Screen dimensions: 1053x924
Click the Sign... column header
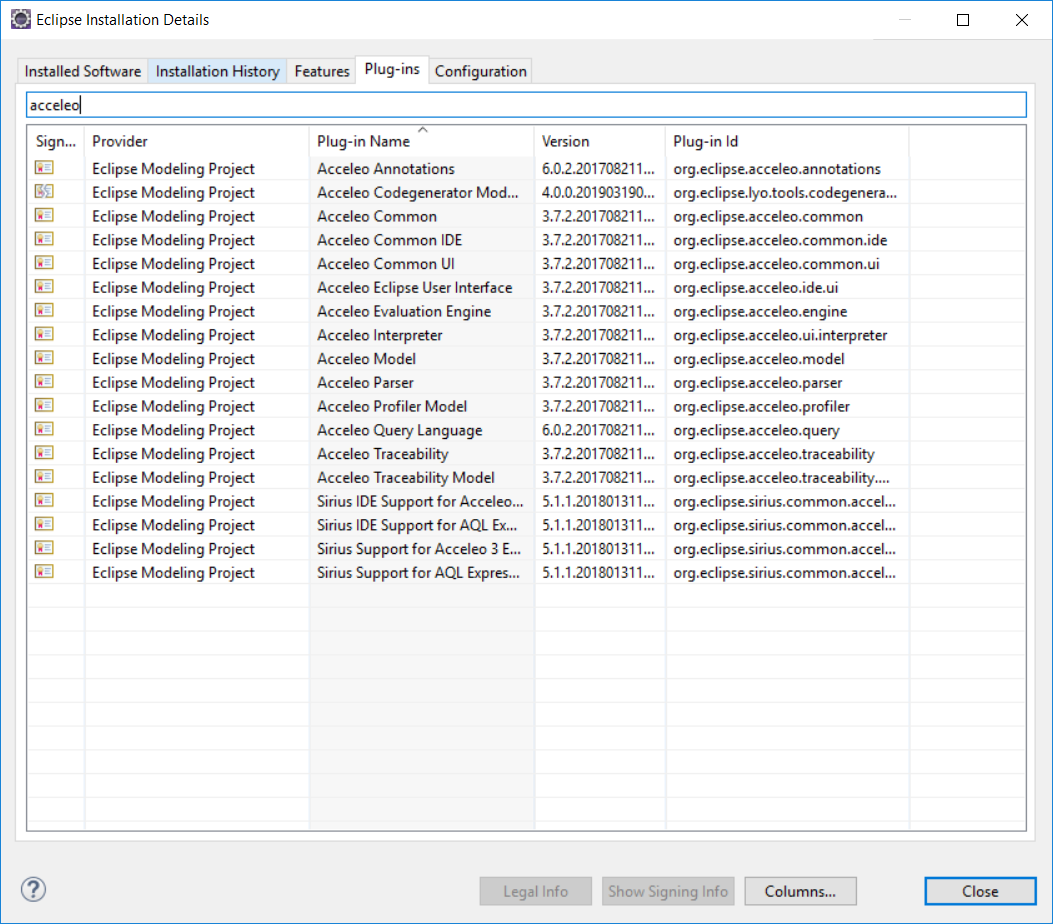tap(56, 141)
